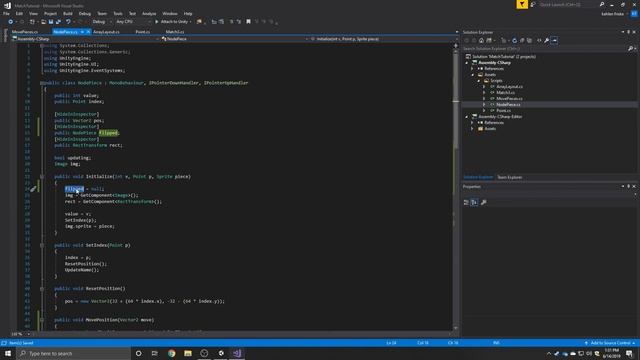This screenshot has height=360, width=640.
Task: Click the Refresh icon in Solution Explorer
Action: coord(514,40)
